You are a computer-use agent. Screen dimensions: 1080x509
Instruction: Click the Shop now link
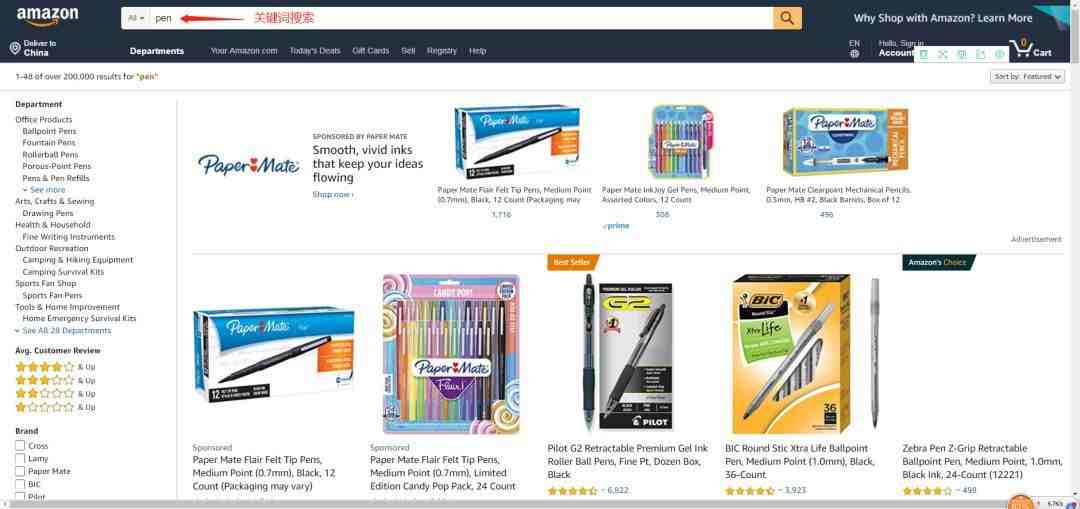333,195
